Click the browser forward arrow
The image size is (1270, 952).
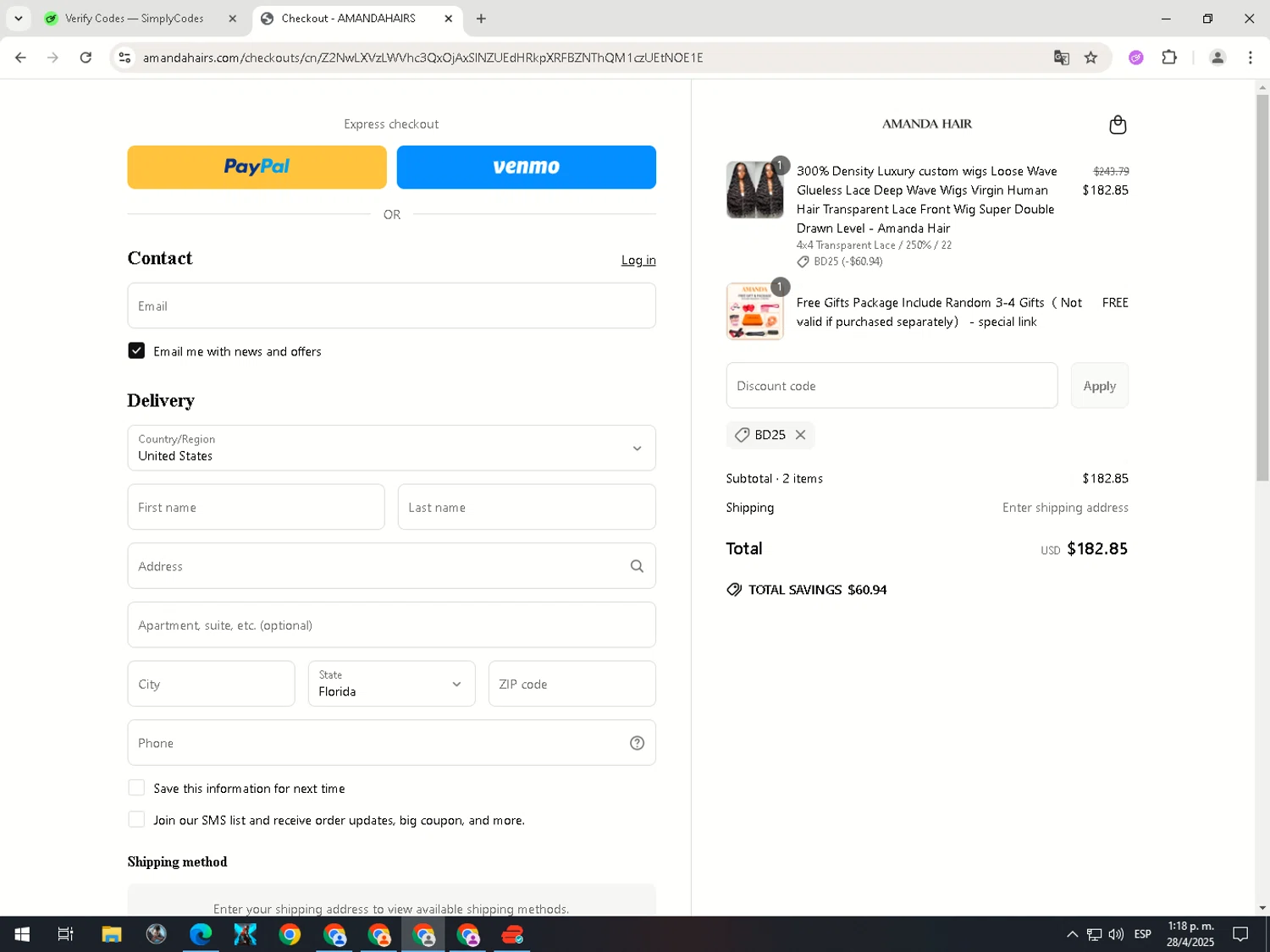(52, 58)
